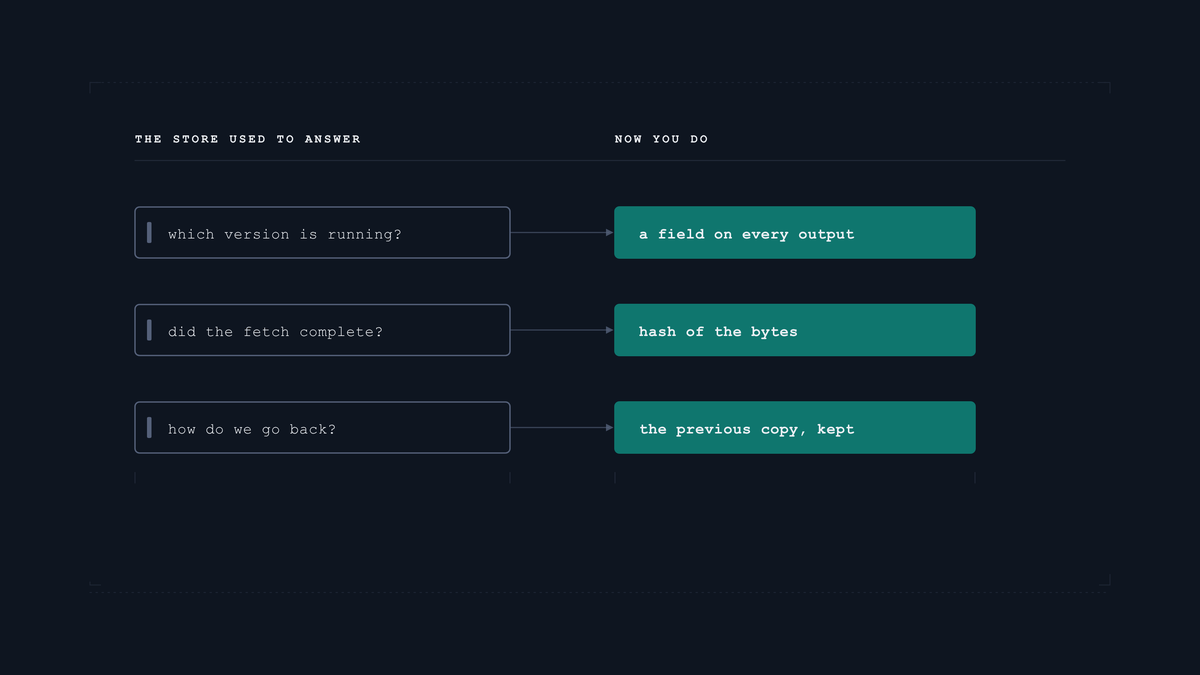The width and height of the screenshot is (1200, 675).
Task: Click the heading 'THE STORE USED TO ANSWER'
Action: click(248, 139)
